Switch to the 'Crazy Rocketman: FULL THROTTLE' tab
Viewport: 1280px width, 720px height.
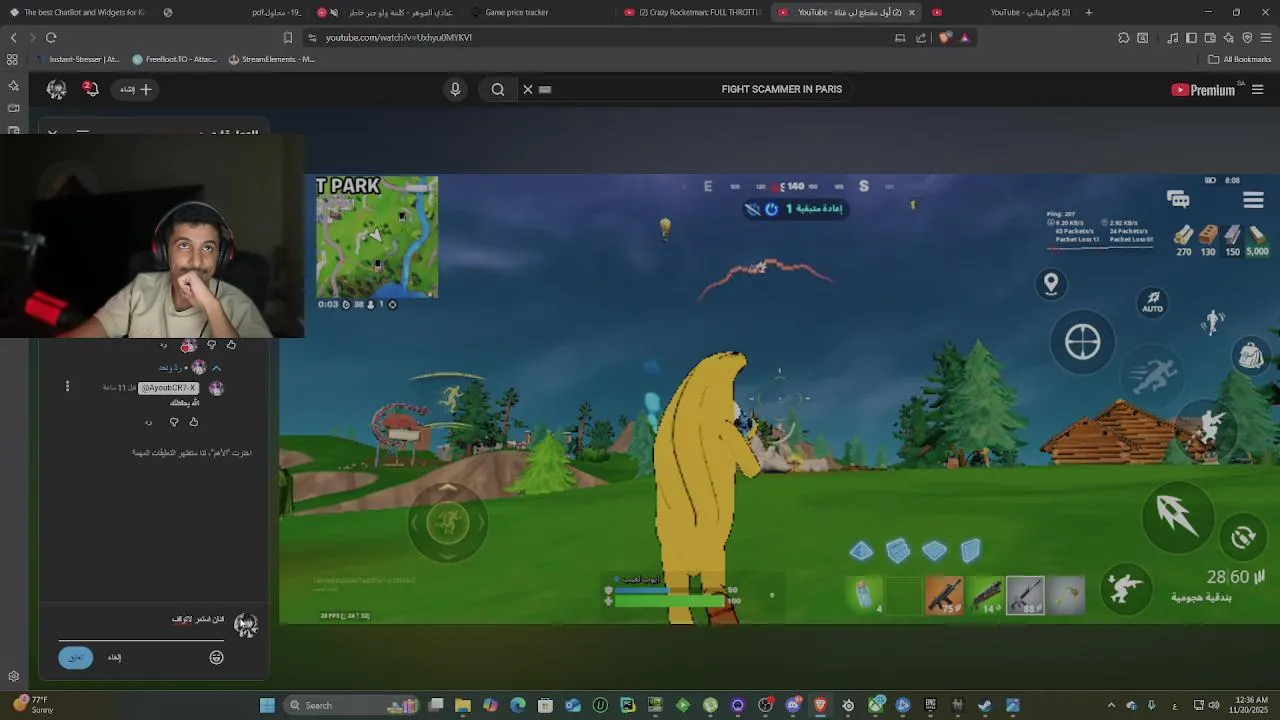692,12
